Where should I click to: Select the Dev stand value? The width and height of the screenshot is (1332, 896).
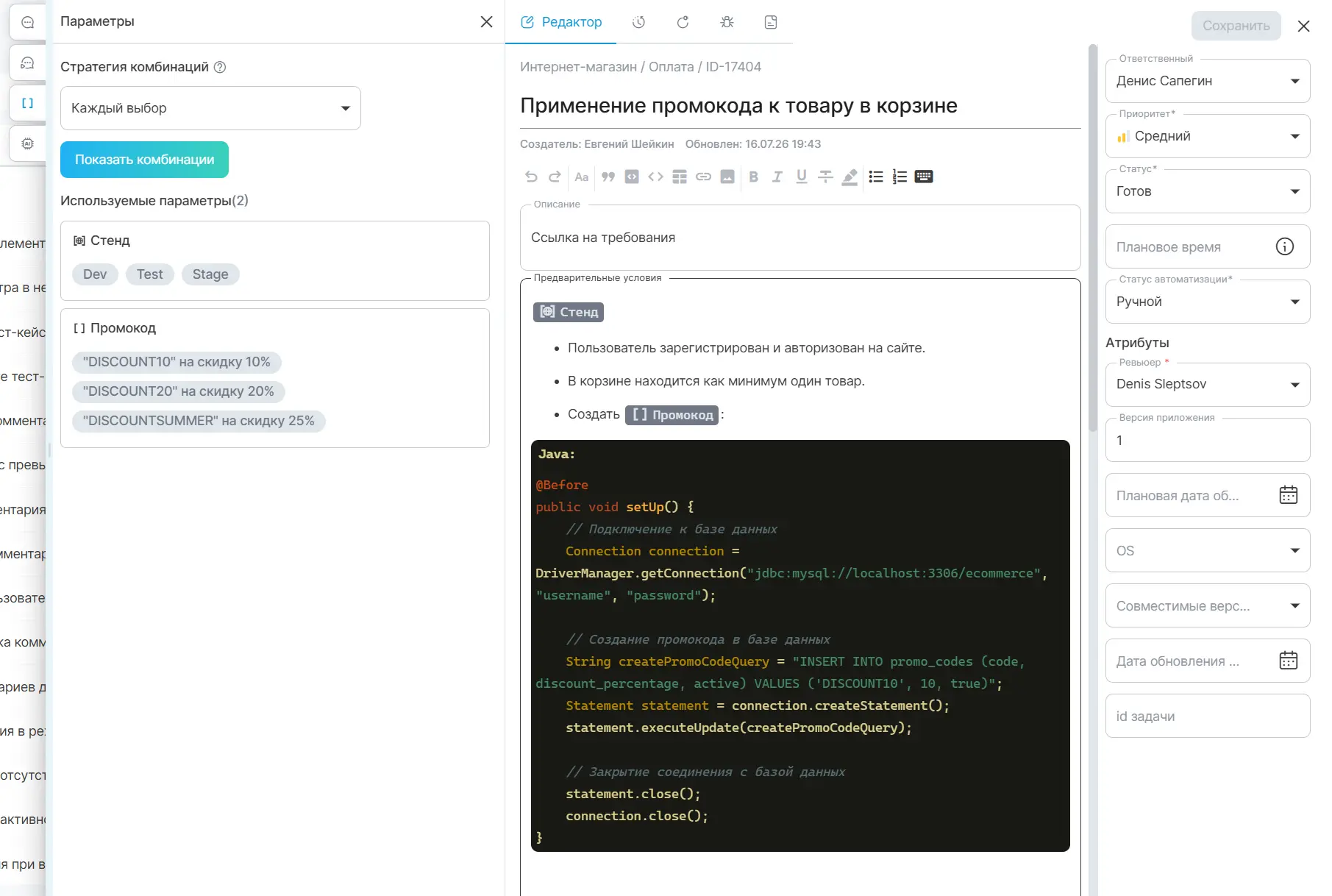tap(95, 274)
